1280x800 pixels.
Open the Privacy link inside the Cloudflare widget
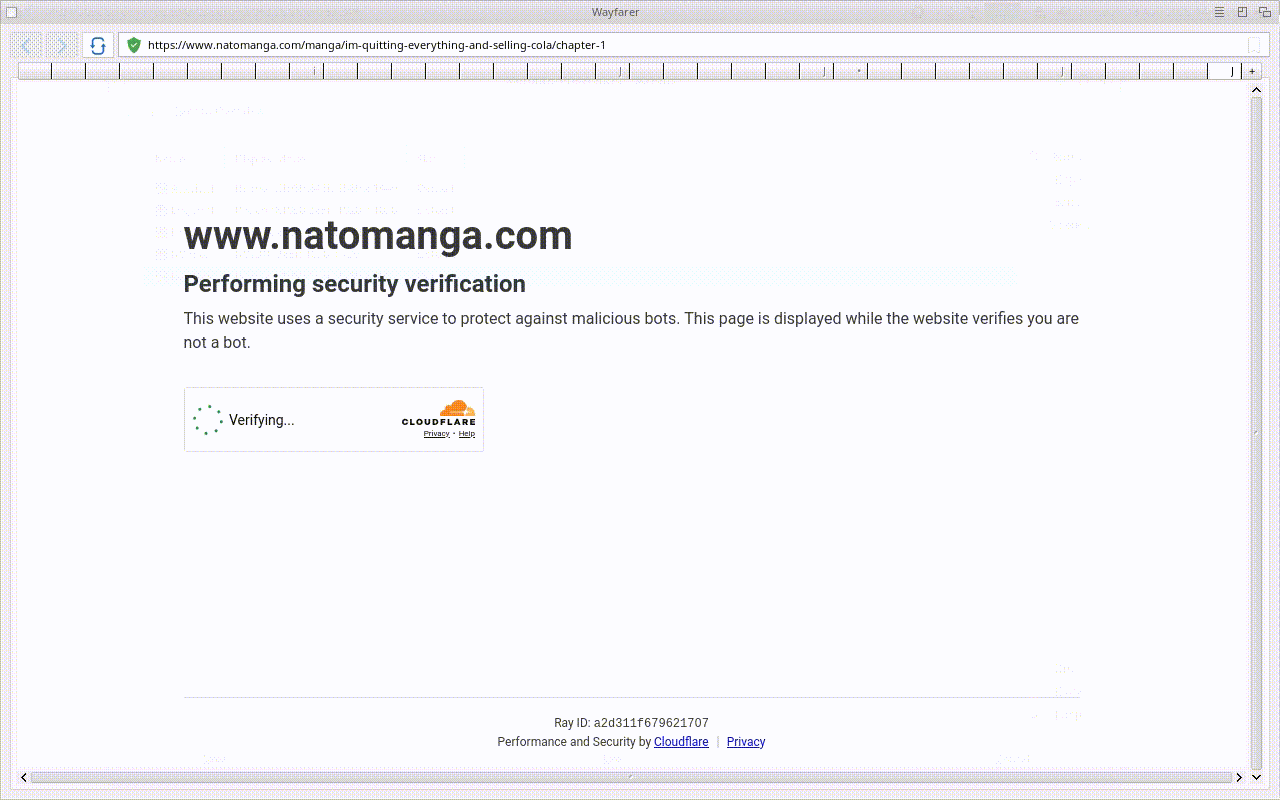pos(436,434)
